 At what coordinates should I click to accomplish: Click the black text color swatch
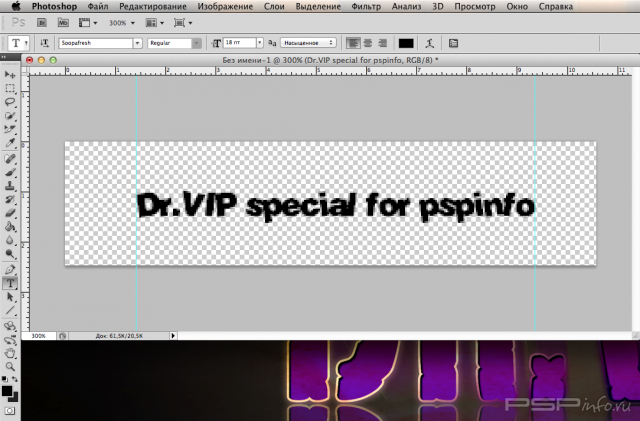(x=406, y=44)
